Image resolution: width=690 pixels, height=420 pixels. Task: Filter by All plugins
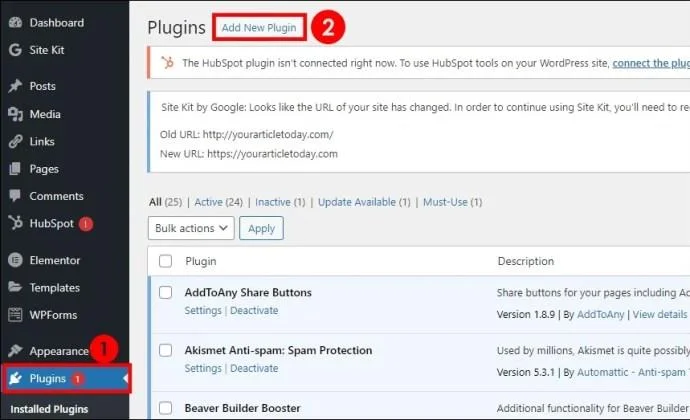[x=155, y=202]
